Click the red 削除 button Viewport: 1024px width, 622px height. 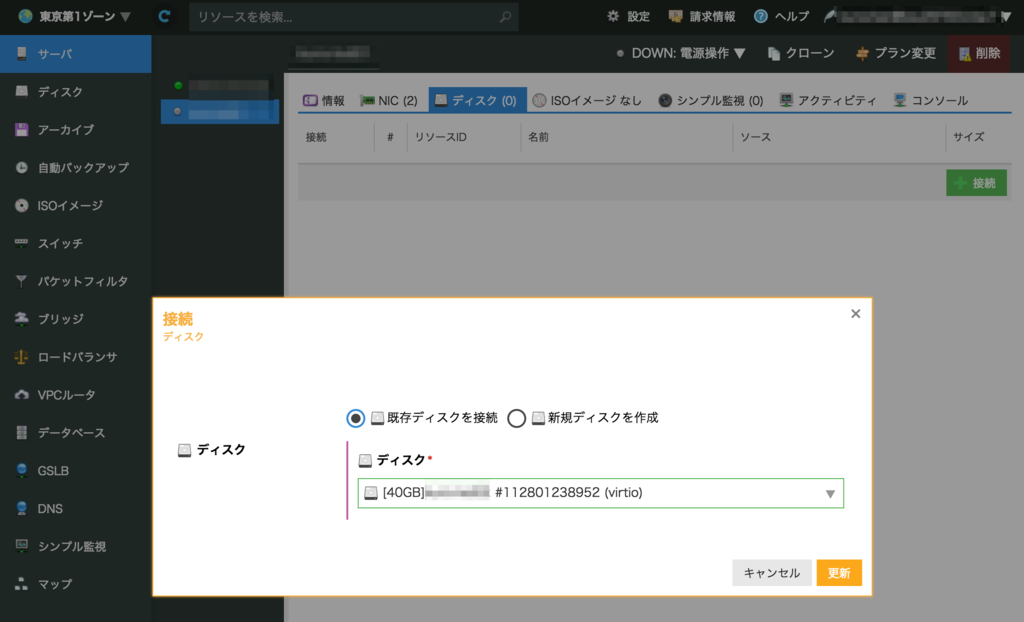[x=979, y=54]
